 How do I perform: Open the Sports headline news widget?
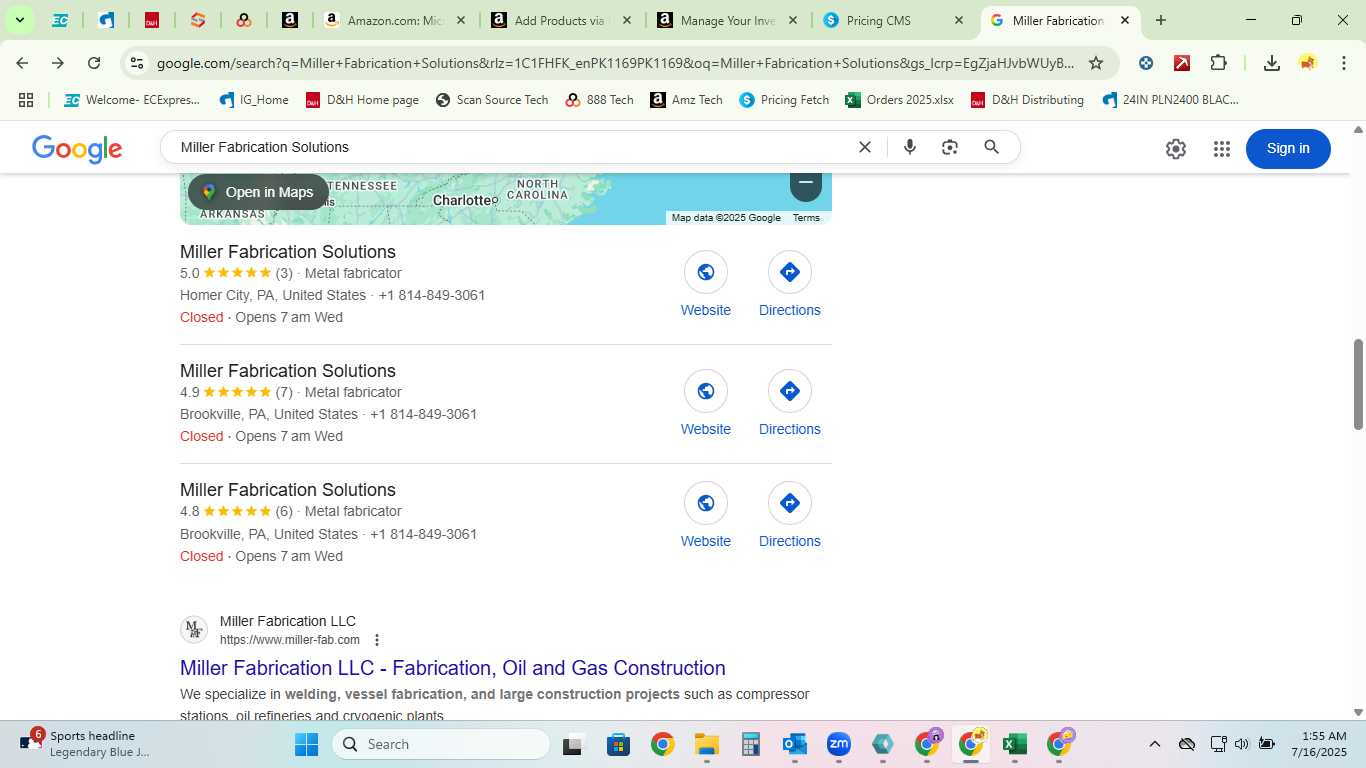click(85, 744)
